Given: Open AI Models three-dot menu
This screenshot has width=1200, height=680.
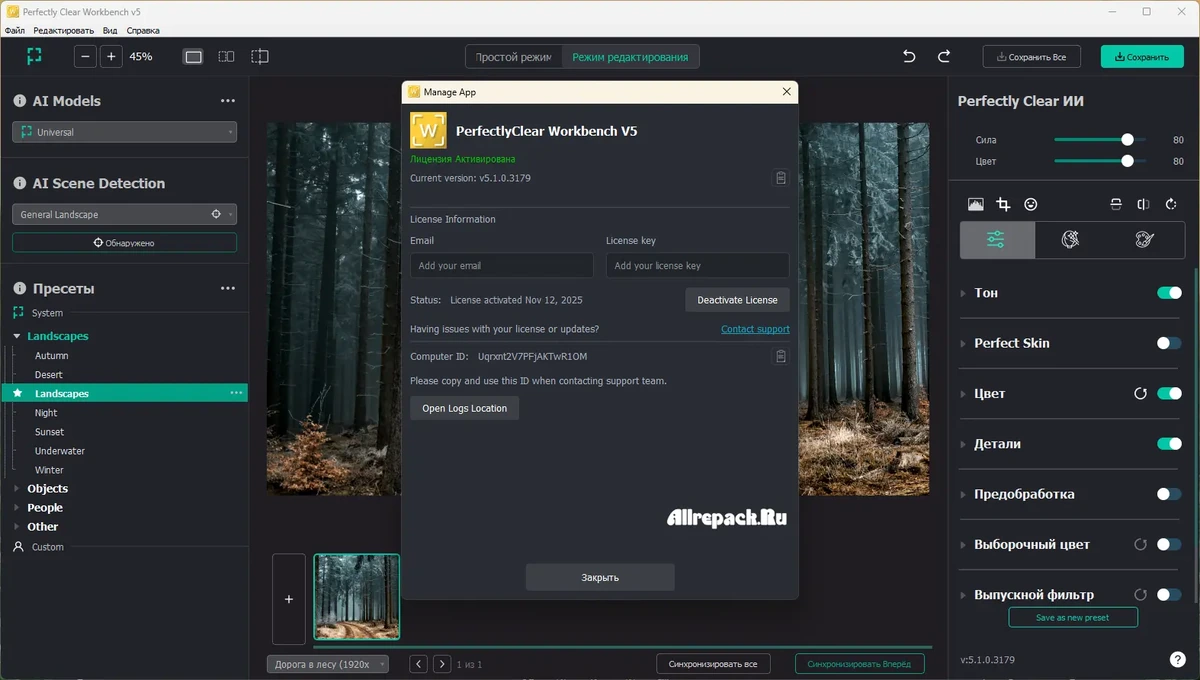Looking at the screenshot, I should pos(228,101).
